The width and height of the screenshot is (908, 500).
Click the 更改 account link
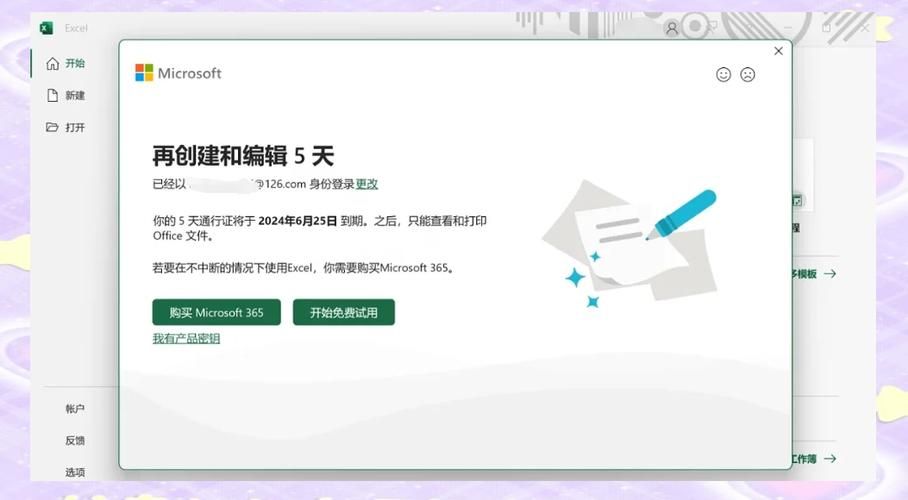(367, 184)
